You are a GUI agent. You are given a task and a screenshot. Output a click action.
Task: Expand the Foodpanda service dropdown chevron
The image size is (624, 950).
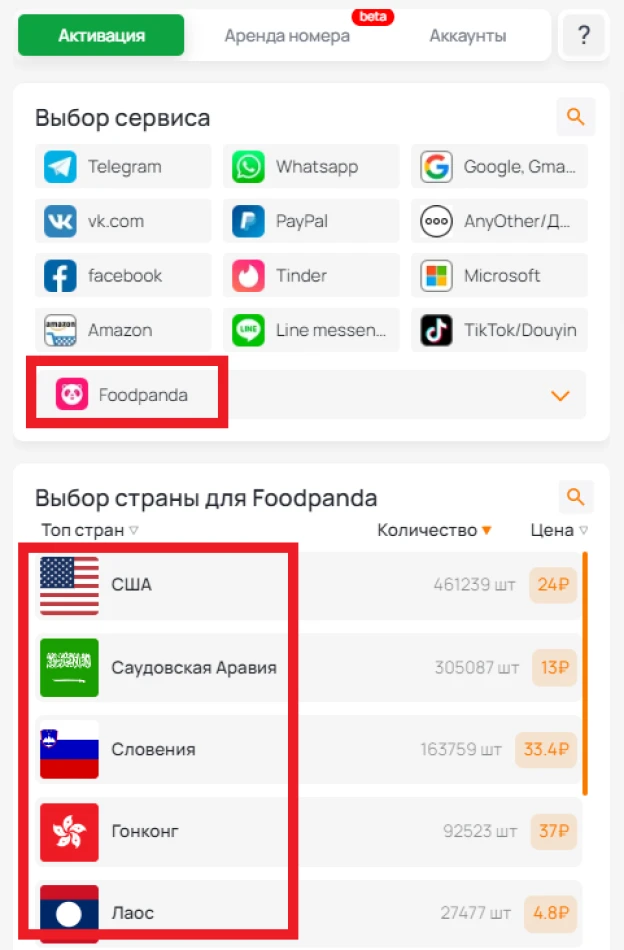pyautogui.click(x=560, y=396)
